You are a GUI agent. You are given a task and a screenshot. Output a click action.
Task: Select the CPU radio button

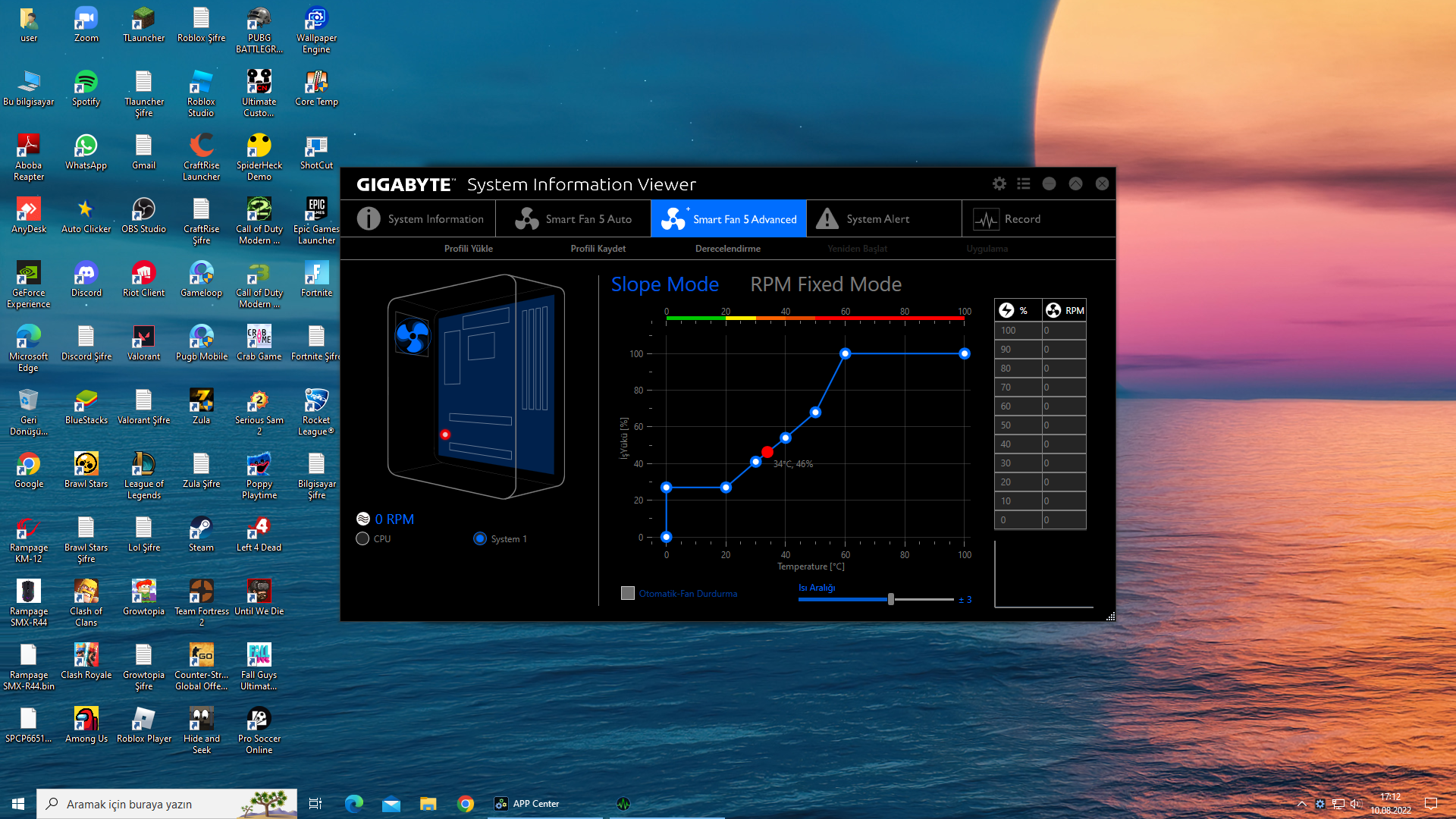pos(362,538)
